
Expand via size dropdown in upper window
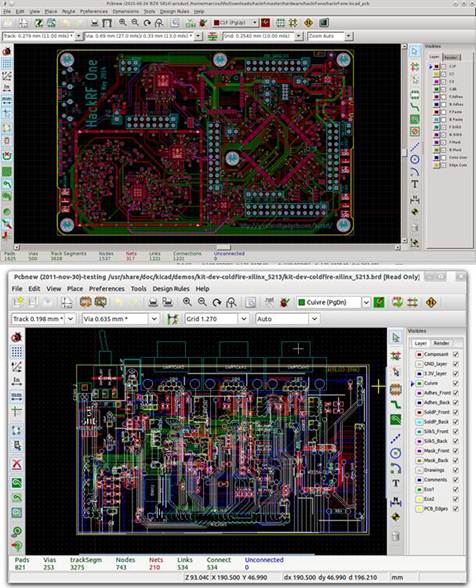click(198, 36)
